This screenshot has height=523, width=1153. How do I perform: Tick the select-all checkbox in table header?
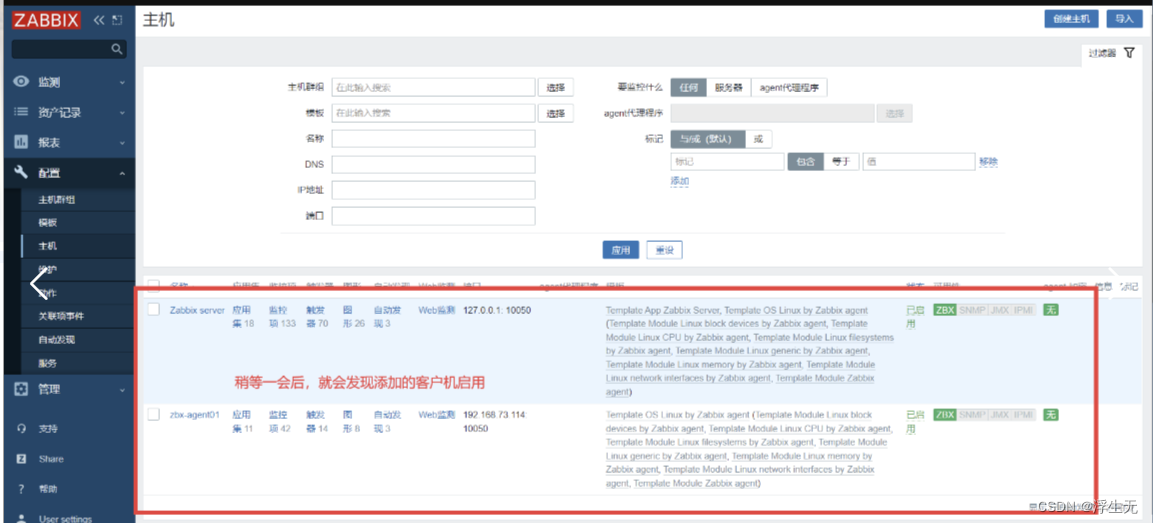(154, 285)
